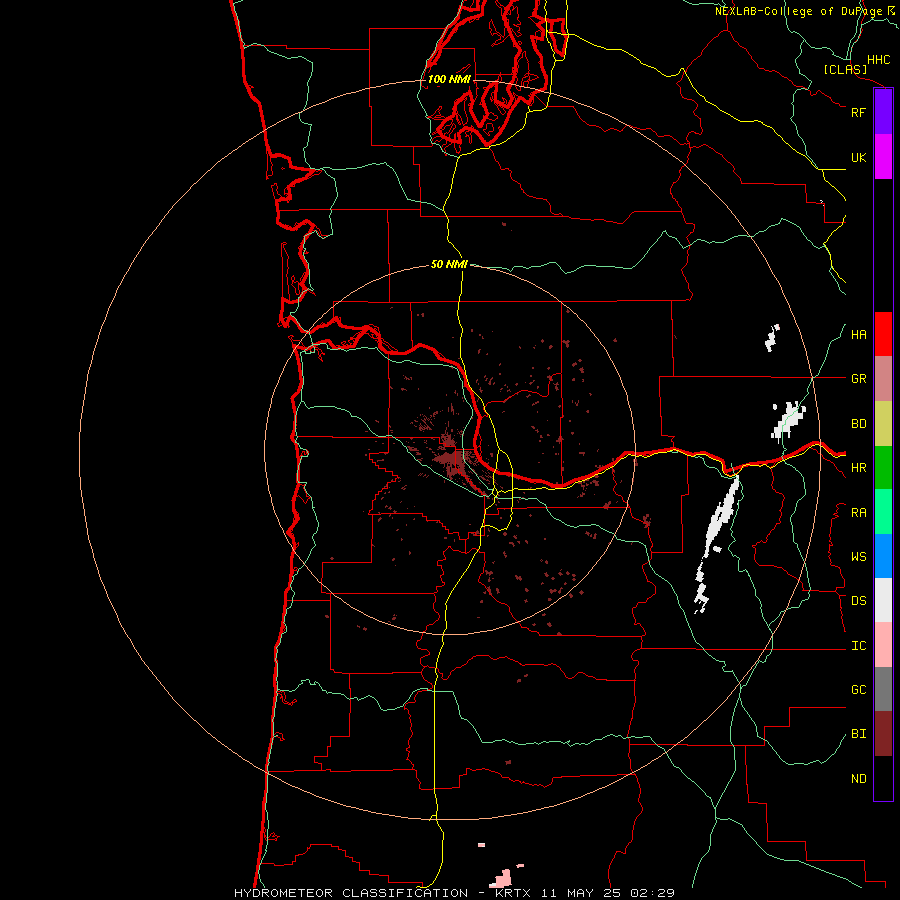Click the yellow BD legend color swatch

click(883, 424)
